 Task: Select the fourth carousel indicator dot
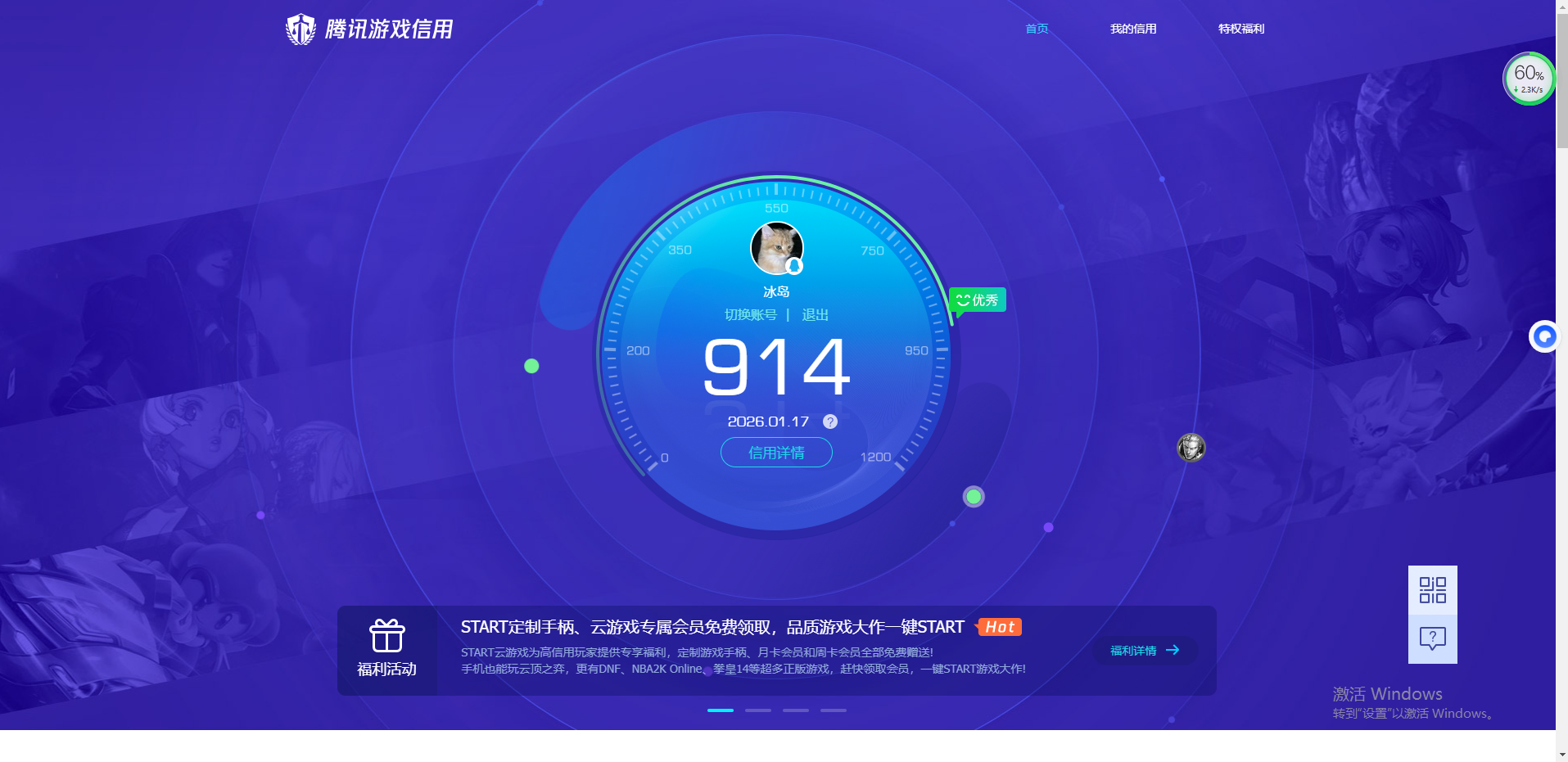(833, 710)
